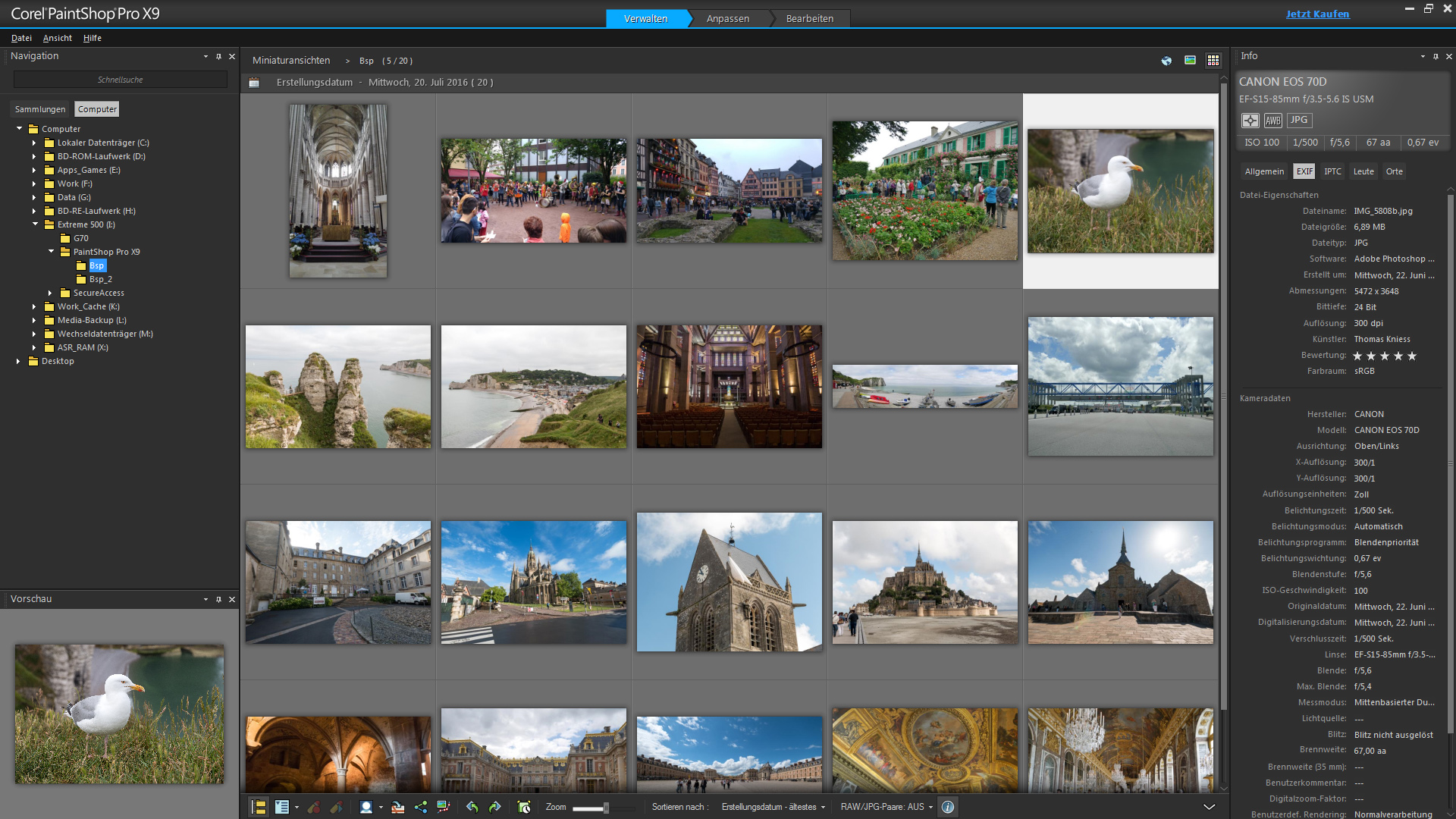Click the Capture Editing icon
Viewport: 1456px width, 819px height.
(x=314, y=807)
